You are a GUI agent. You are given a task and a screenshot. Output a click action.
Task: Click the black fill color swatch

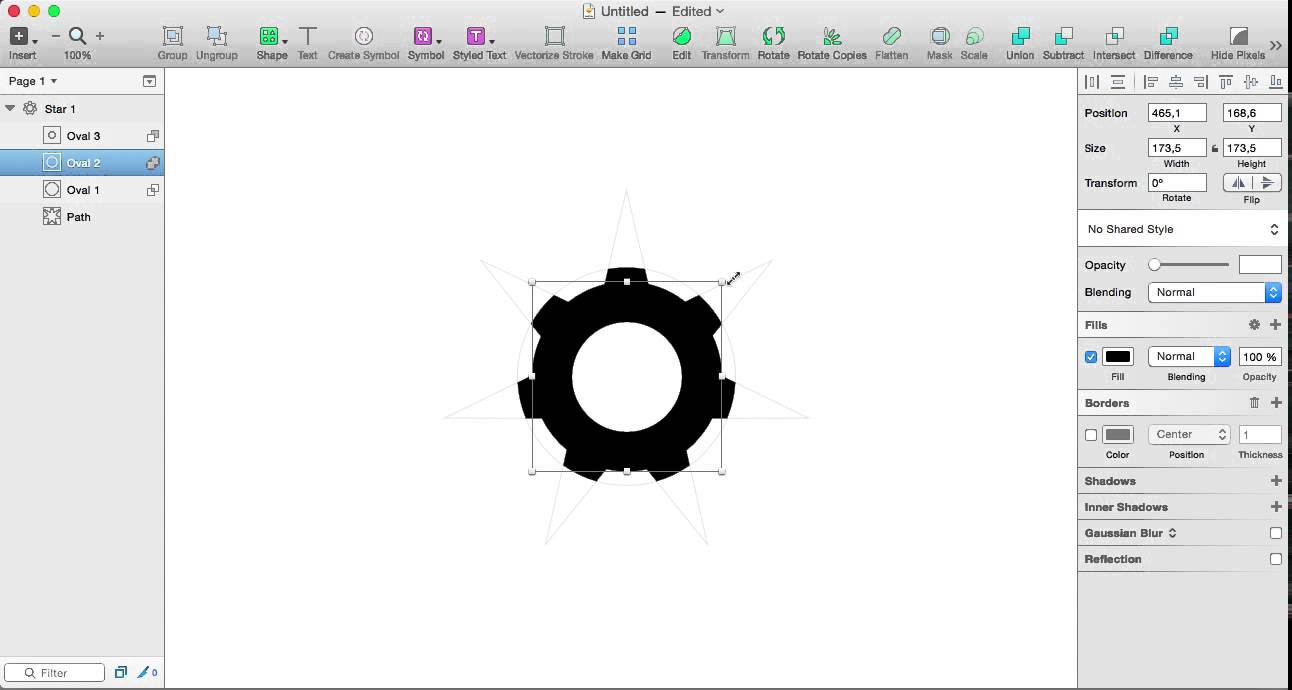coord(1117,356)
